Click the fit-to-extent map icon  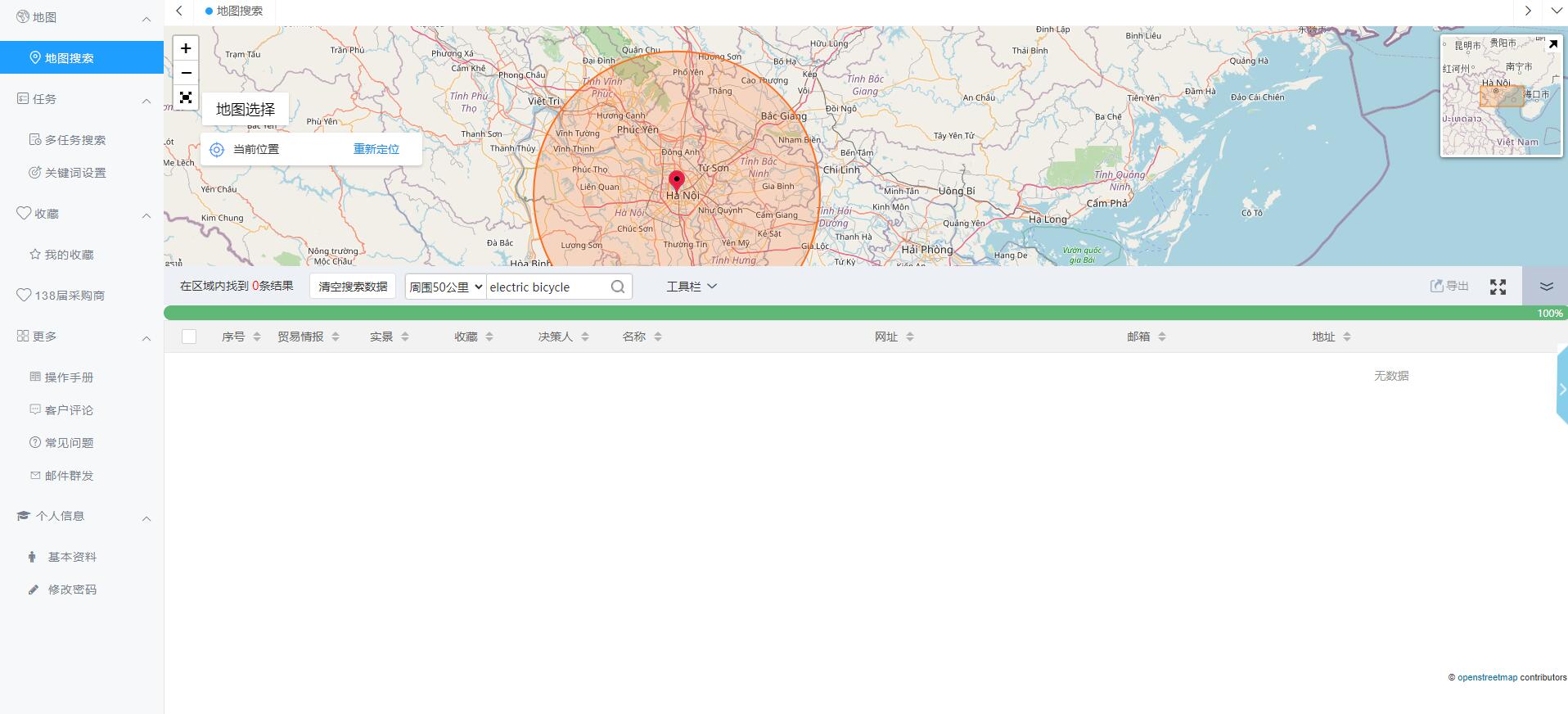click(x=186, y=97)
